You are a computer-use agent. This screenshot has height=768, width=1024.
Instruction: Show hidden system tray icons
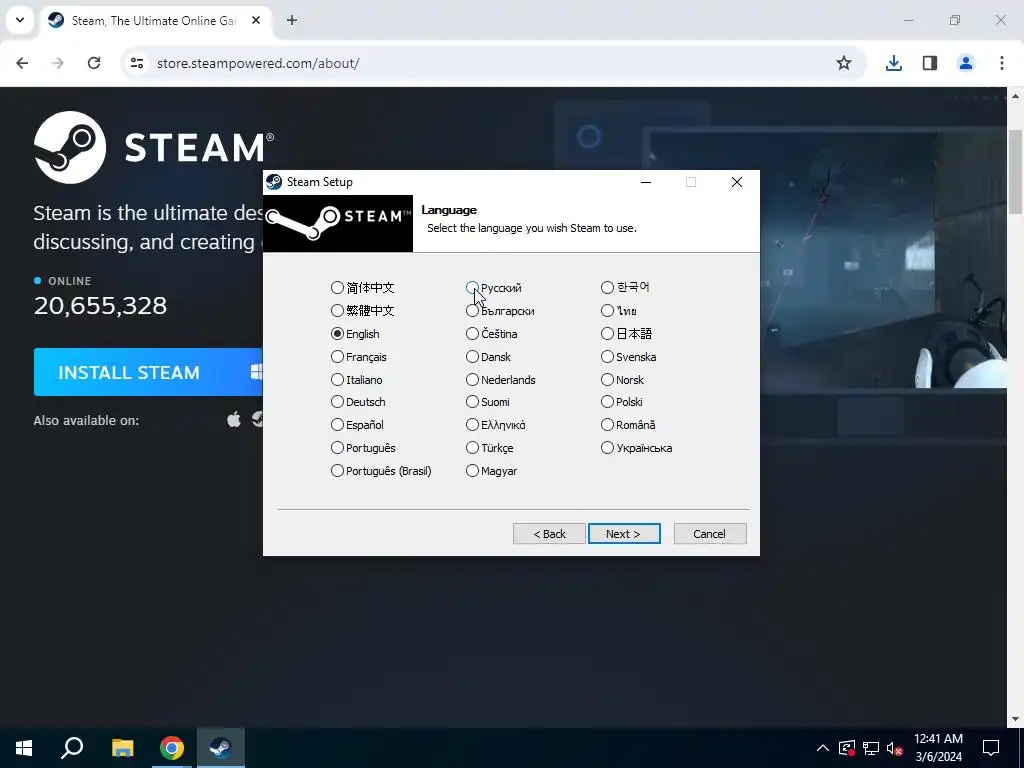[823, 748]
